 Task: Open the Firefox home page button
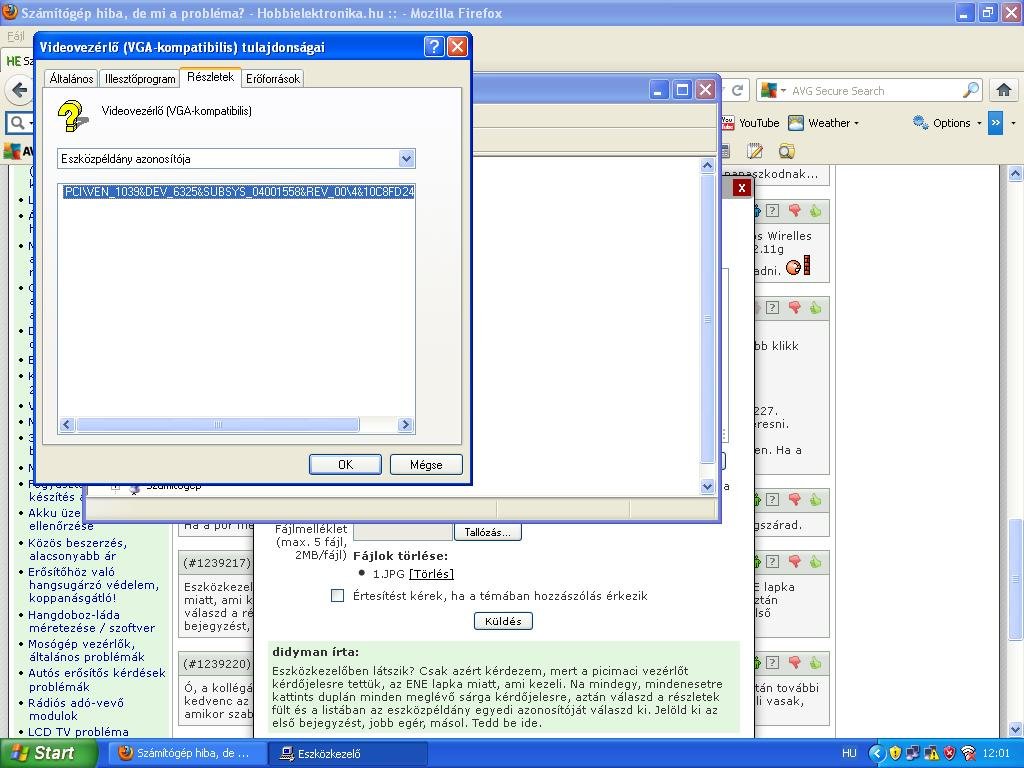pos(1004,90)
